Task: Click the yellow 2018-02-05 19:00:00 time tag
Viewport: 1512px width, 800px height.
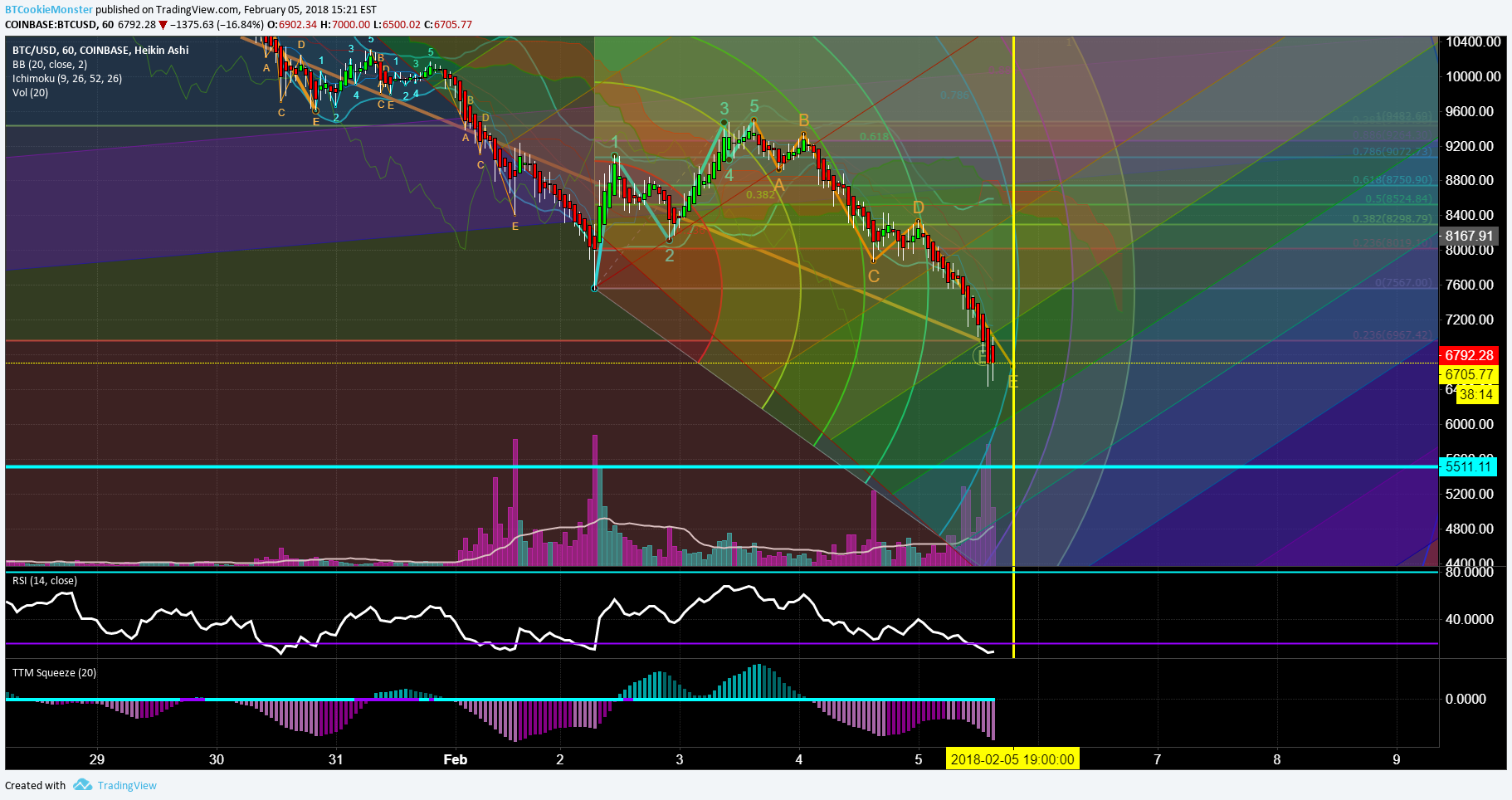Action: coord(1012,759)
